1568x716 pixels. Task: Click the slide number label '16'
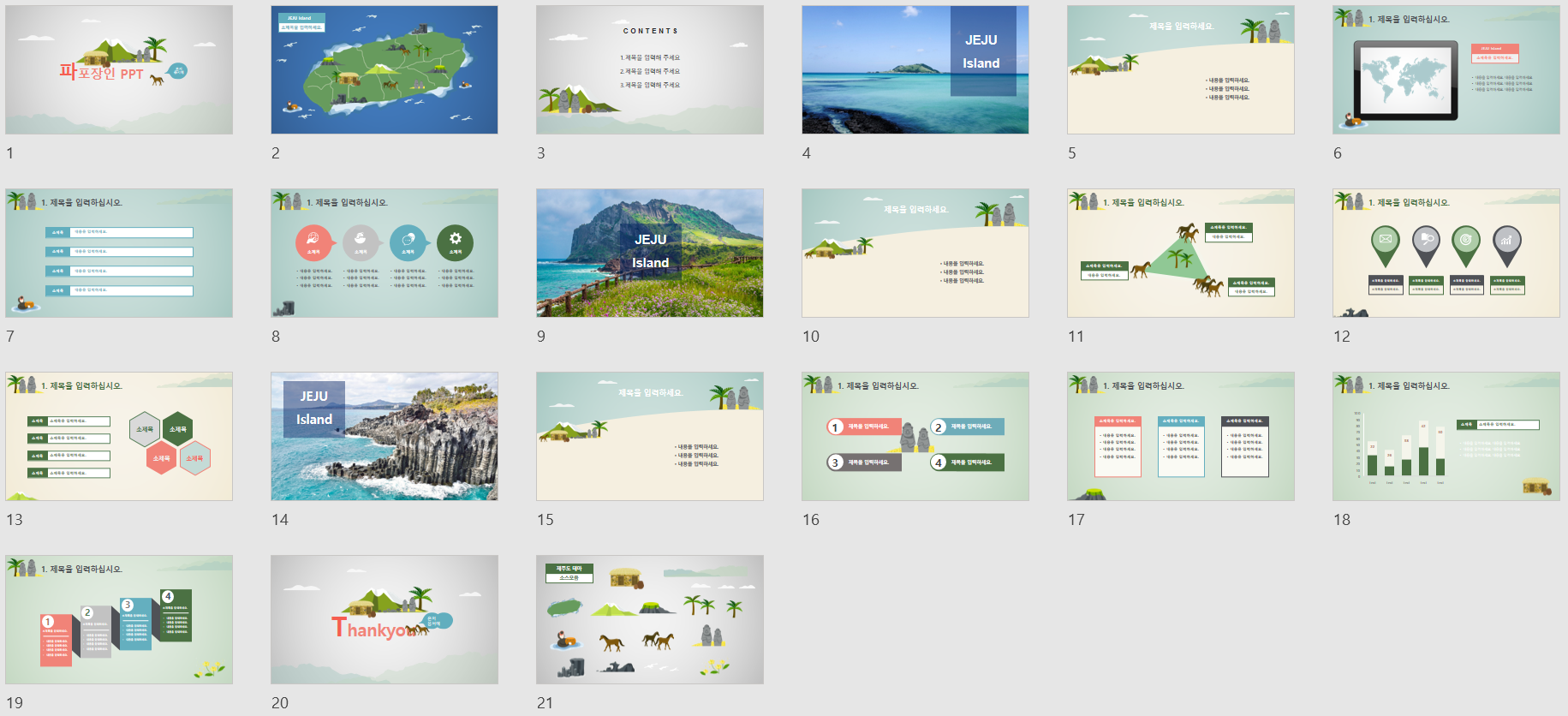(x=811, y=520)
